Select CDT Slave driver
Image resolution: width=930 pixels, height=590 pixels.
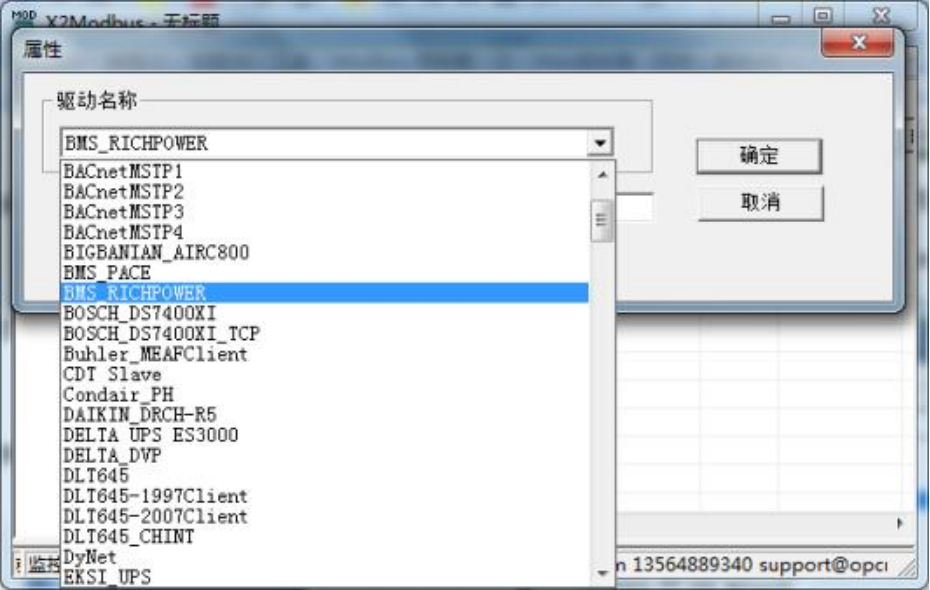(324, 374)
